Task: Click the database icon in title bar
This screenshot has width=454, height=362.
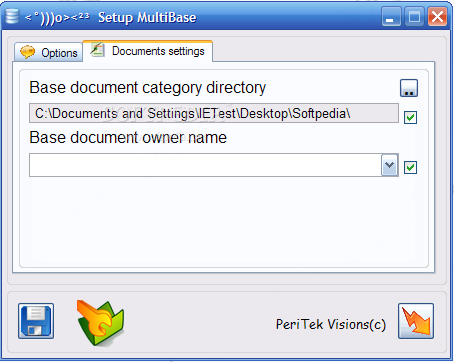Action: pyautogui.click(x=12, y=15)
